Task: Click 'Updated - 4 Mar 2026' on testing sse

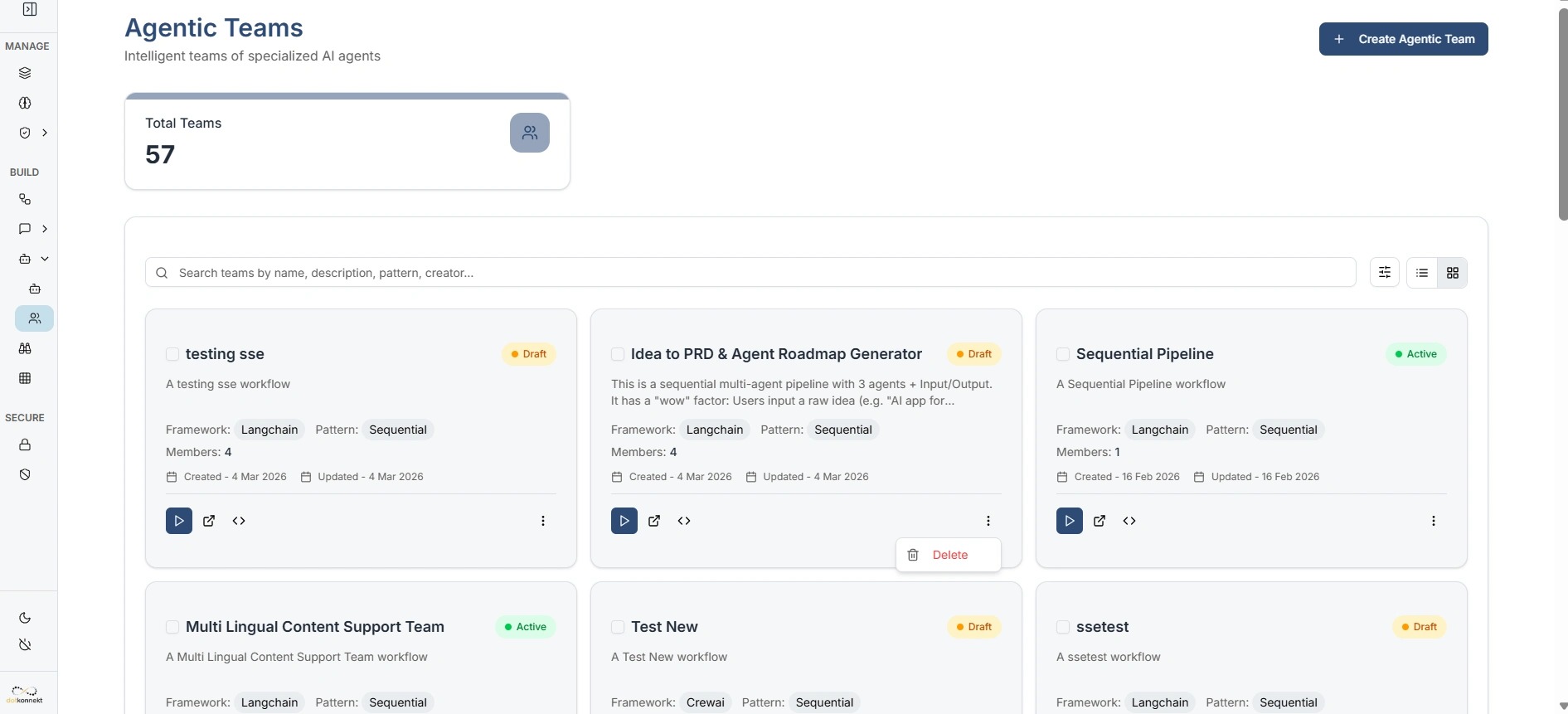Action: pos(371,477)
